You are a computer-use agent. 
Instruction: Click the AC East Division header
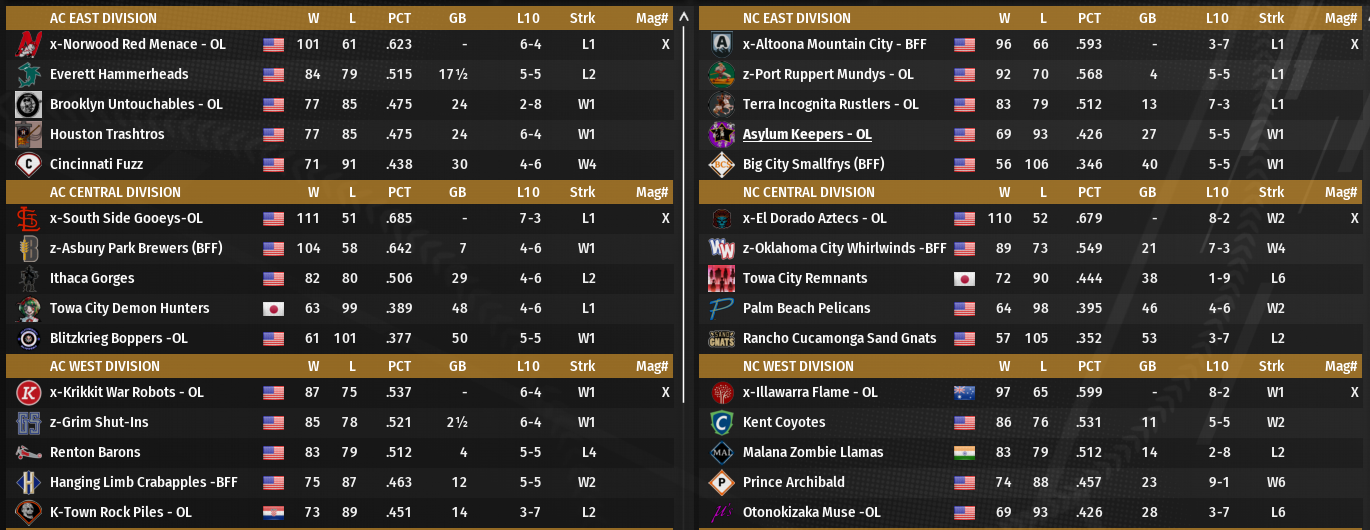pos(103,18)
